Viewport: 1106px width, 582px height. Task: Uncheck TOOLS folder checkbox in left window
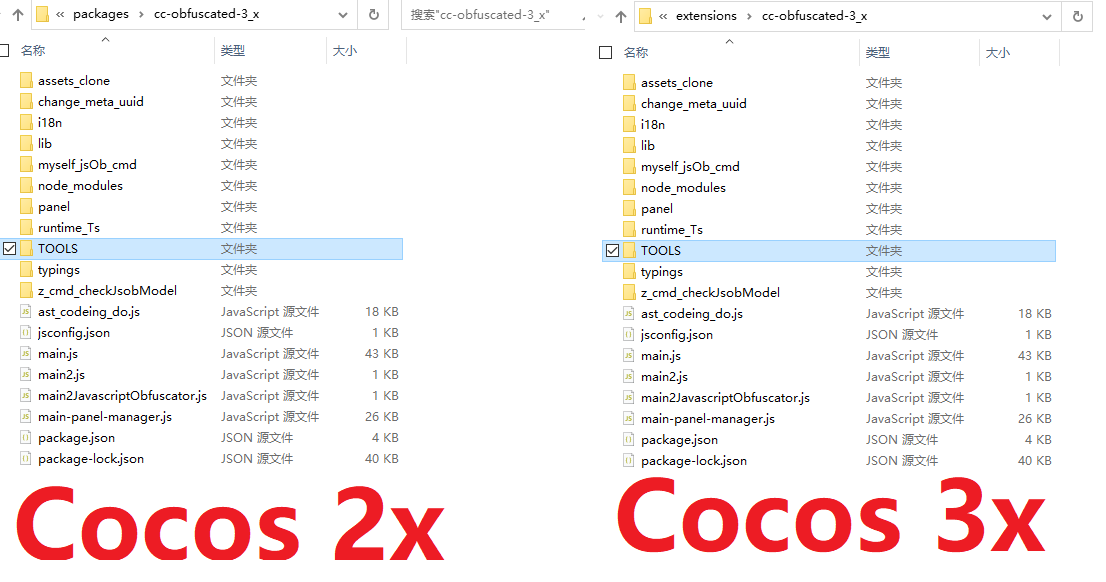tap(9, 248)
